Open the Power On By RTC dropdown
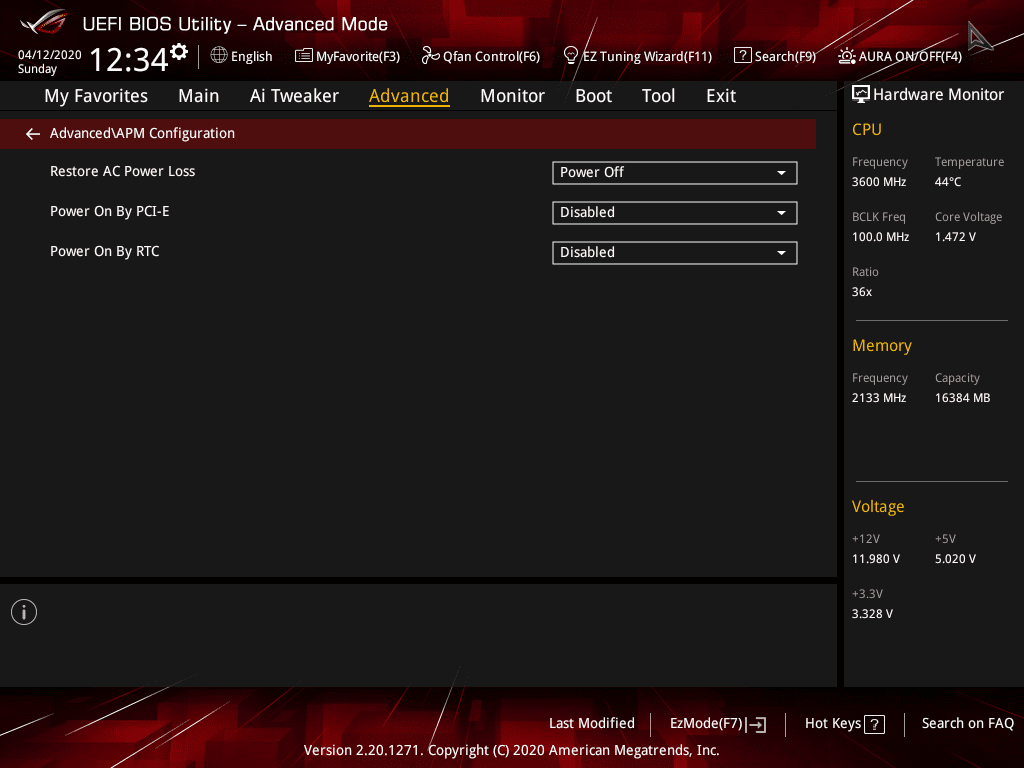This screenshot has height=768, width=1024. coord(675,253)
